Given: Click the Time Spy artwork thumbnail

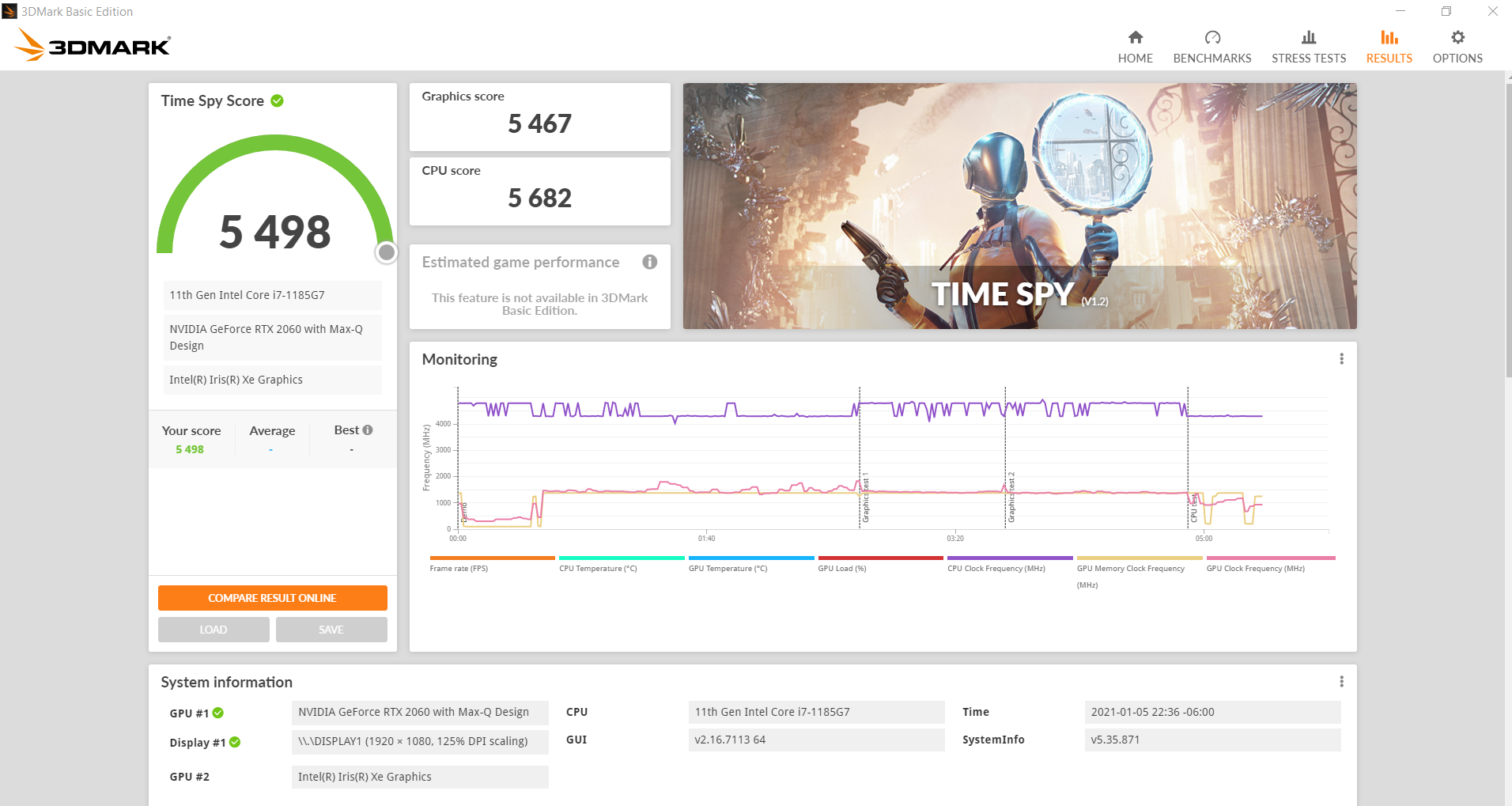Looking at the screenshot, I should pyautogui.click(x=1019, y=206).
